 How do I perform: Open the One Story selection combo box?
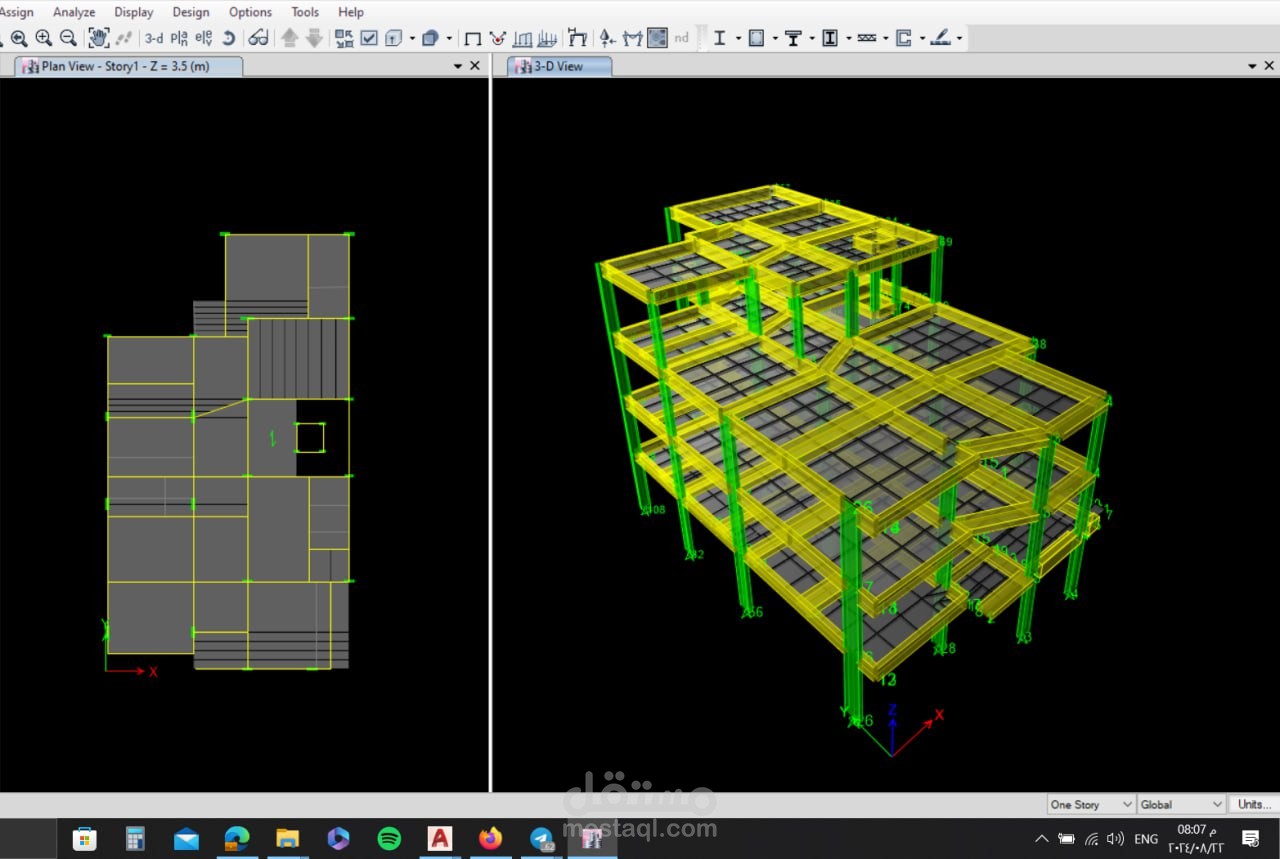[x=1091, y=804]
